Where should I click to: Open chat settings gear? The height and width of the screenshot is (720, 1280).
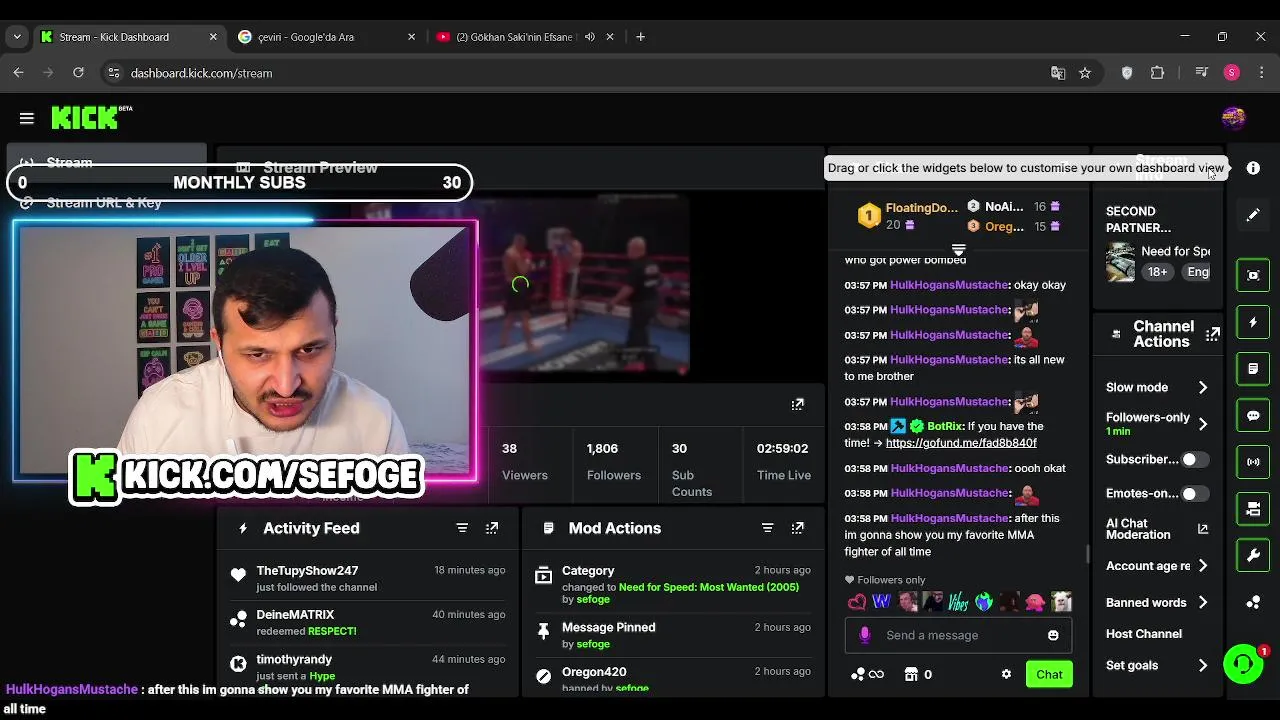click(1006, 674)
